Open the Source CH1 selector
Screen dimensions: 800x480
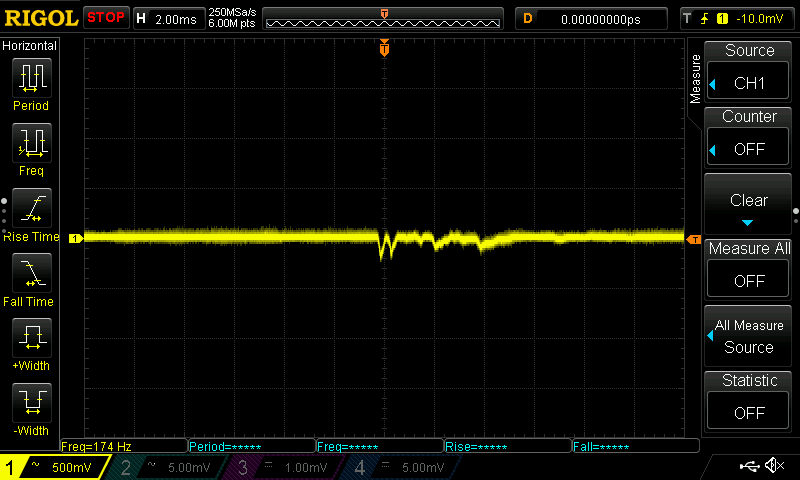click(x=748, y=83)
